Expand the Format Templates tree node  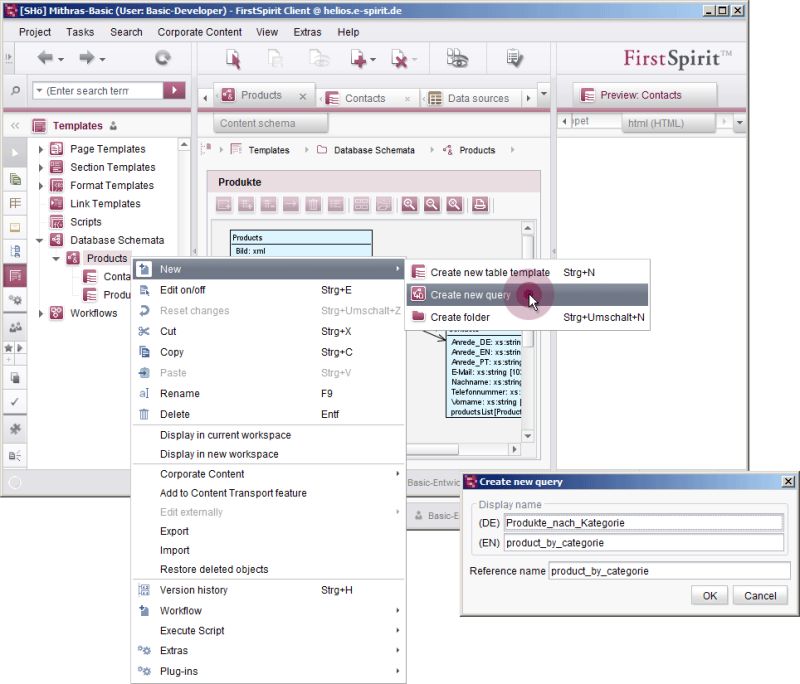click(41, 186)
